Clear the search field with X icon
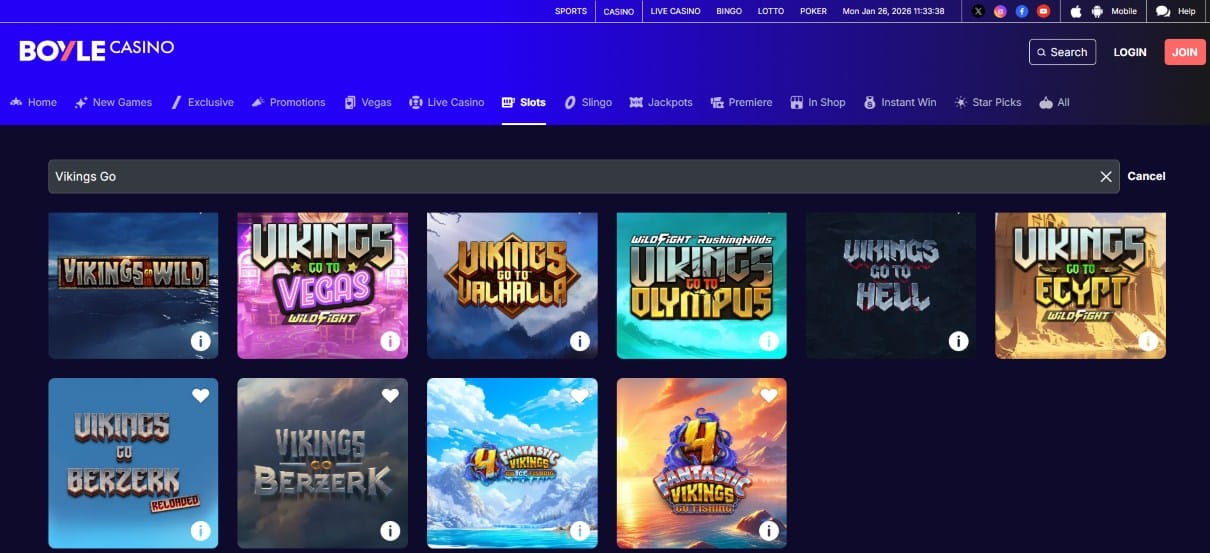Viewport: 1210px width, 553px height. 1106,176
